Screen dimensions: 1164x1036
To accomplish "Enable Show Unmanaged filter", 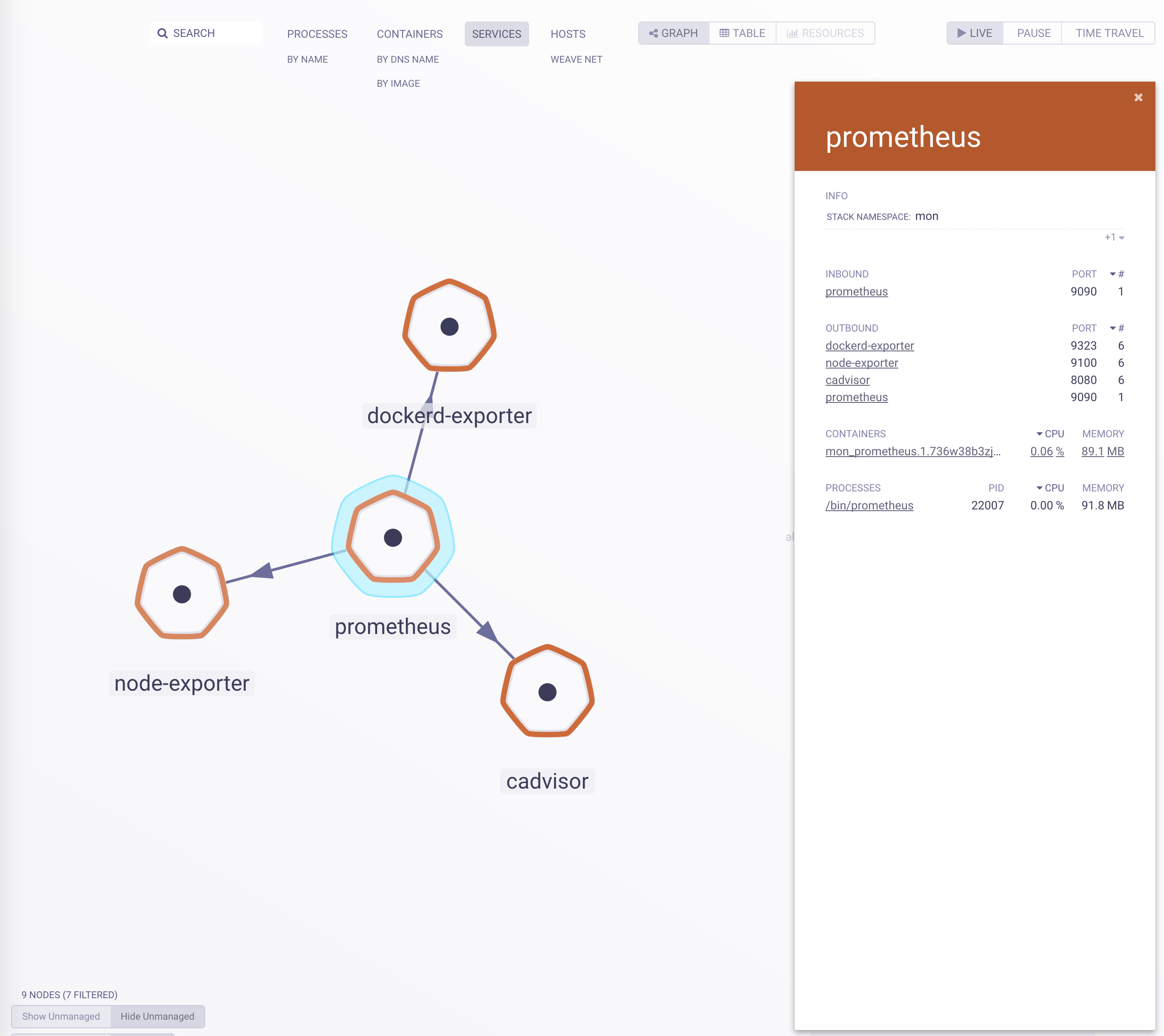I will [x=61, y=1016].
